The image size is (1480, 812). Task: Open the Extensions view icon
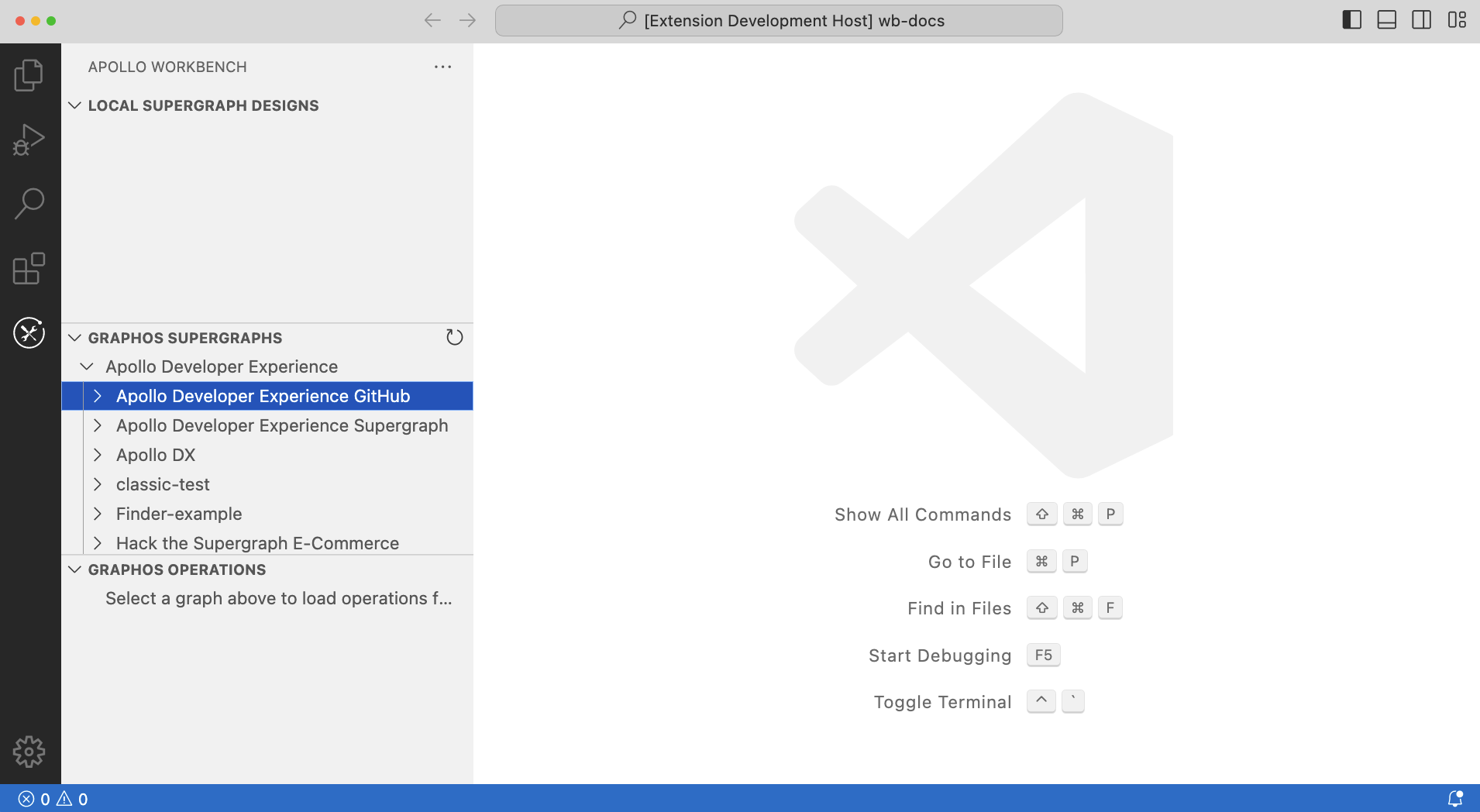[29, 268]
